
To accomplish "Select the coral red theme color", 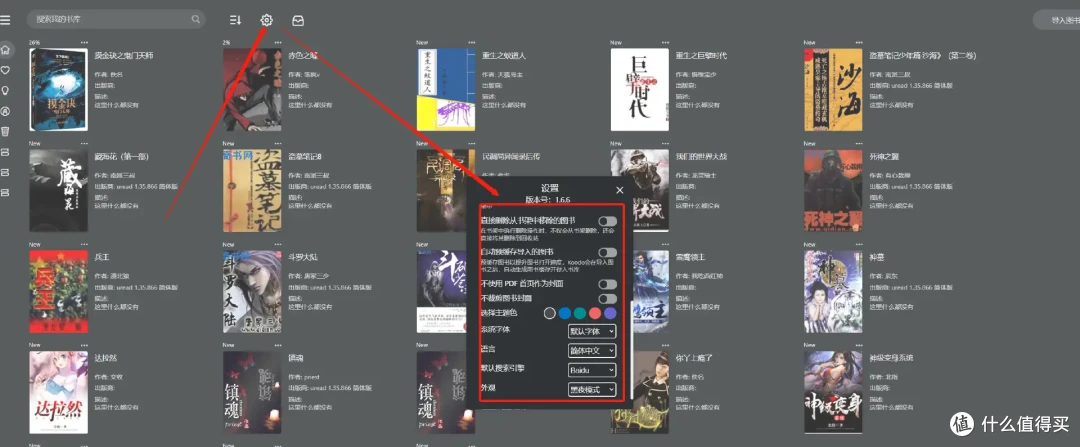I will pyautogui.click(x=595, y=313).
